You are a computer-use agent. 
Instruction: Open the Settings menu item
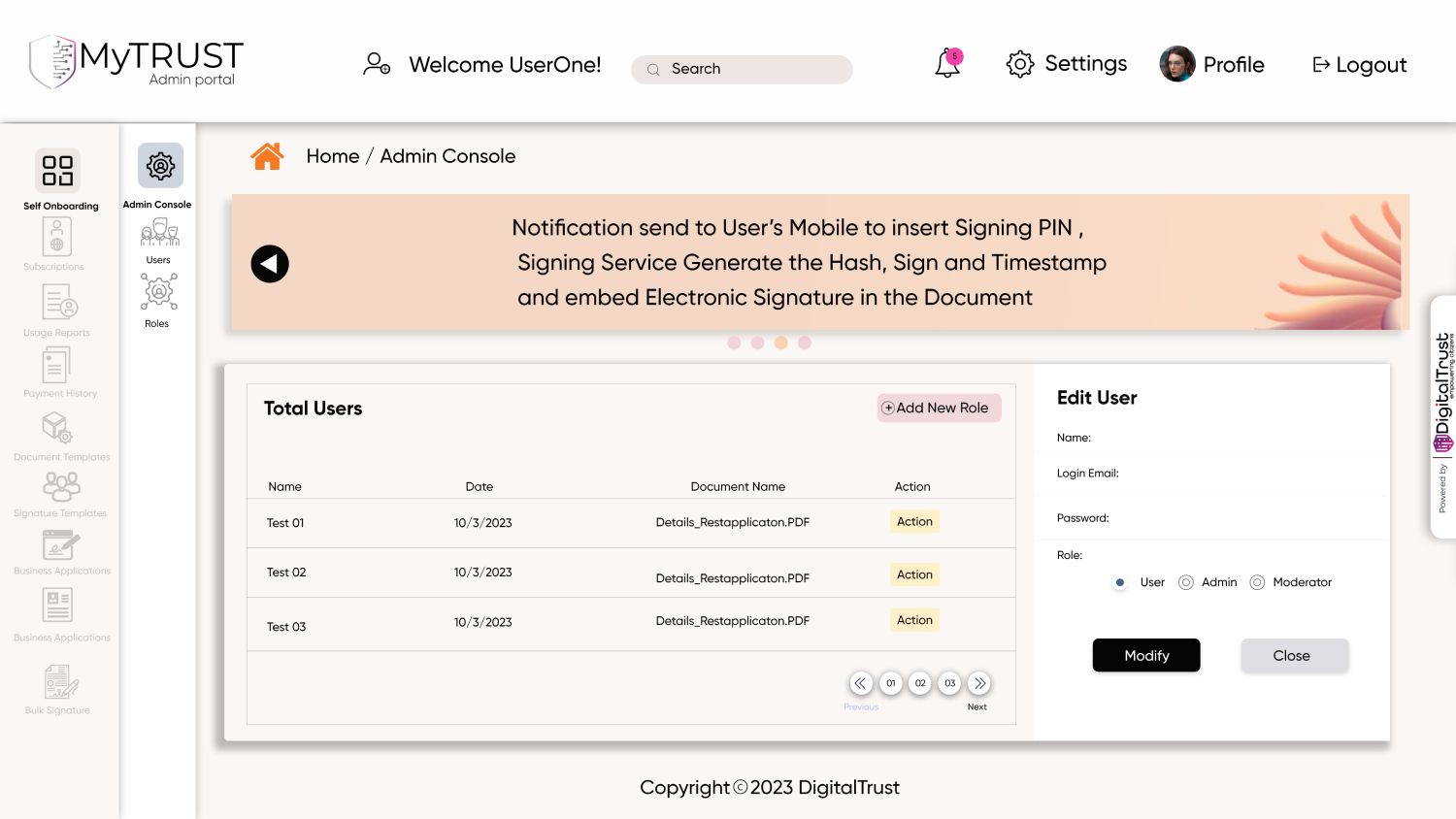(1067, 64)
